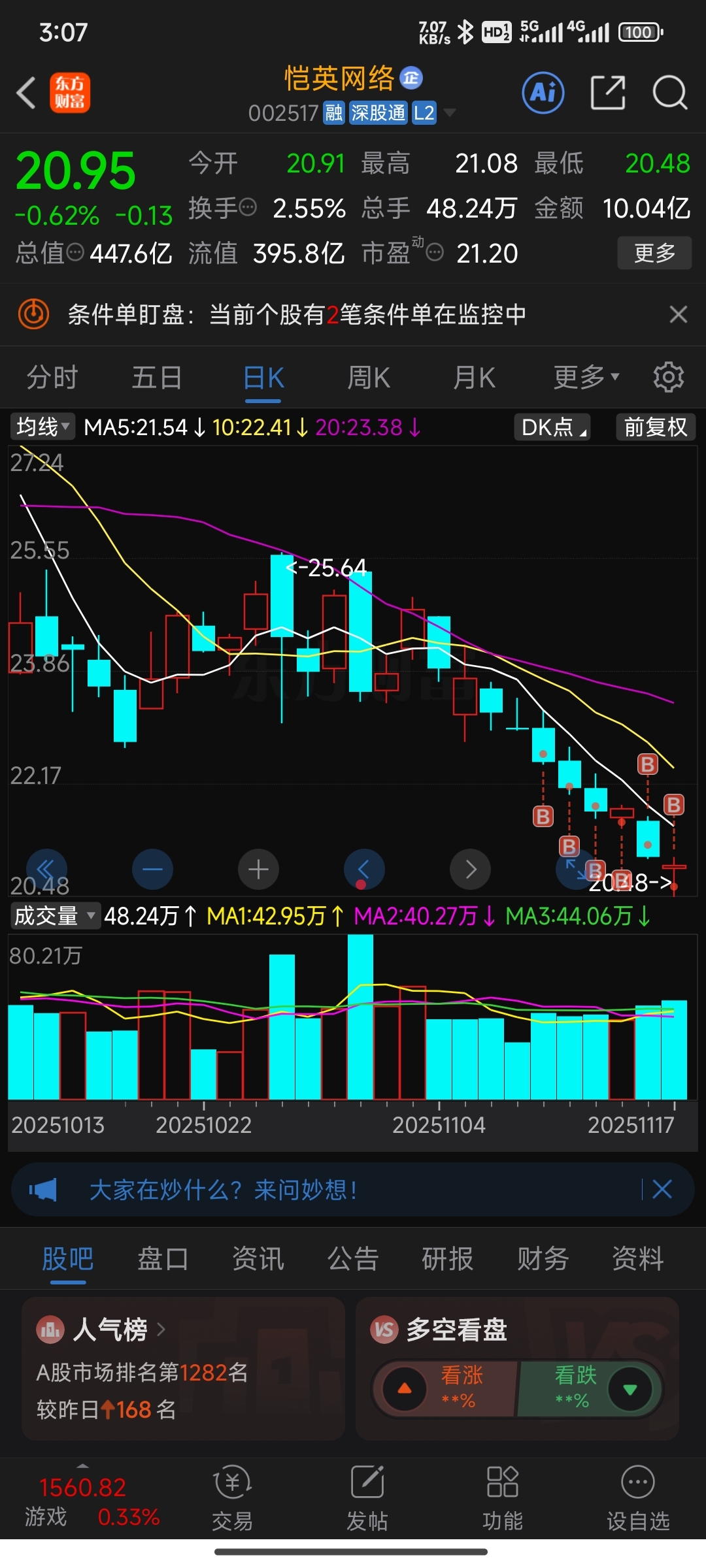Switch to the 周K tab
Screen dimensions: 706x1568
tap(369, 378)
